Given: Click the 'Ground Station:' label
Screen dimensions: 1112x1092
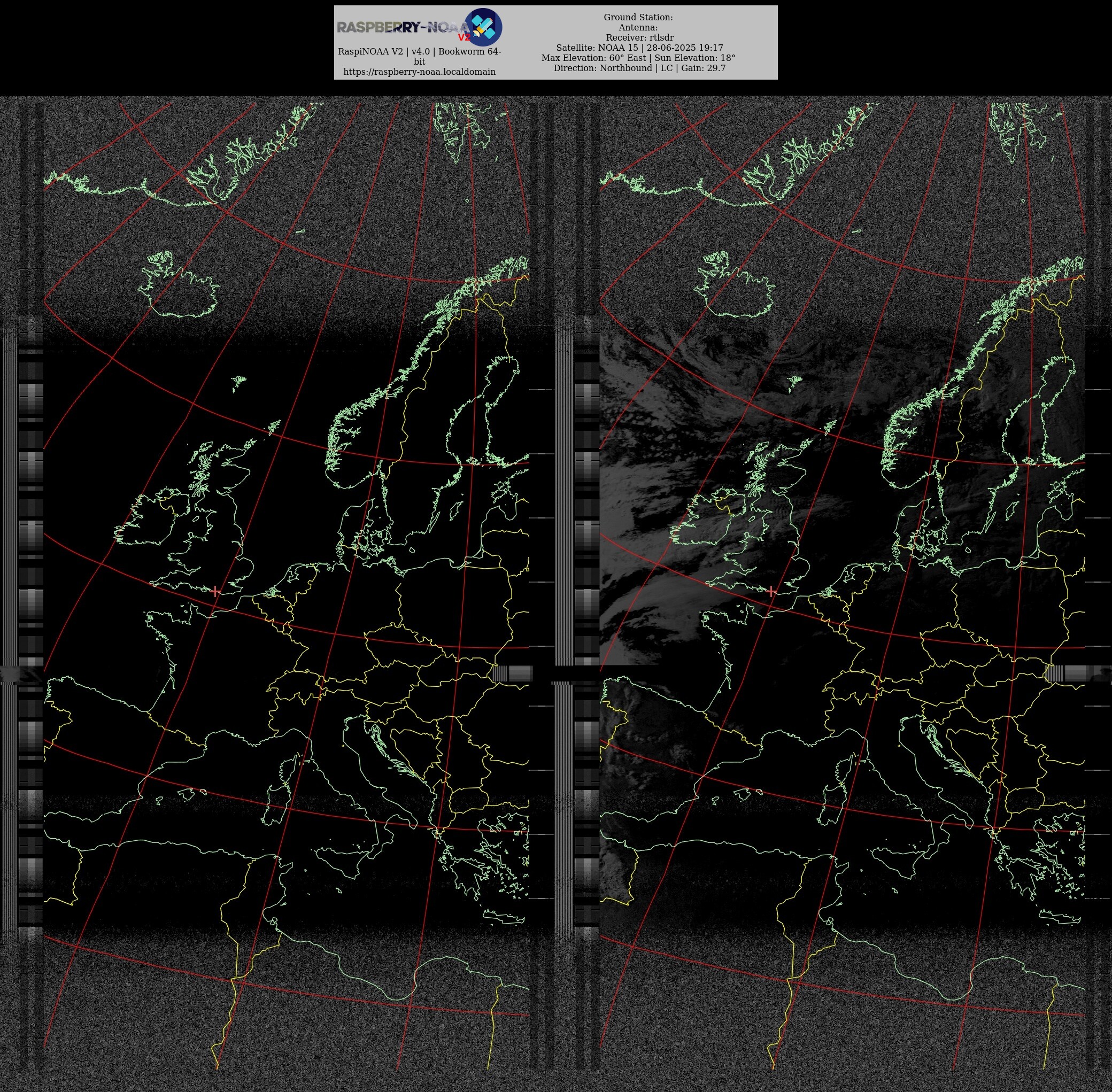Looking at the screenshot, I should pos(638,18).
